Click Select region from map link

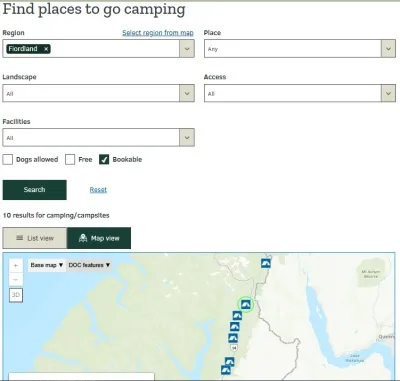click(x=158, y=33)
